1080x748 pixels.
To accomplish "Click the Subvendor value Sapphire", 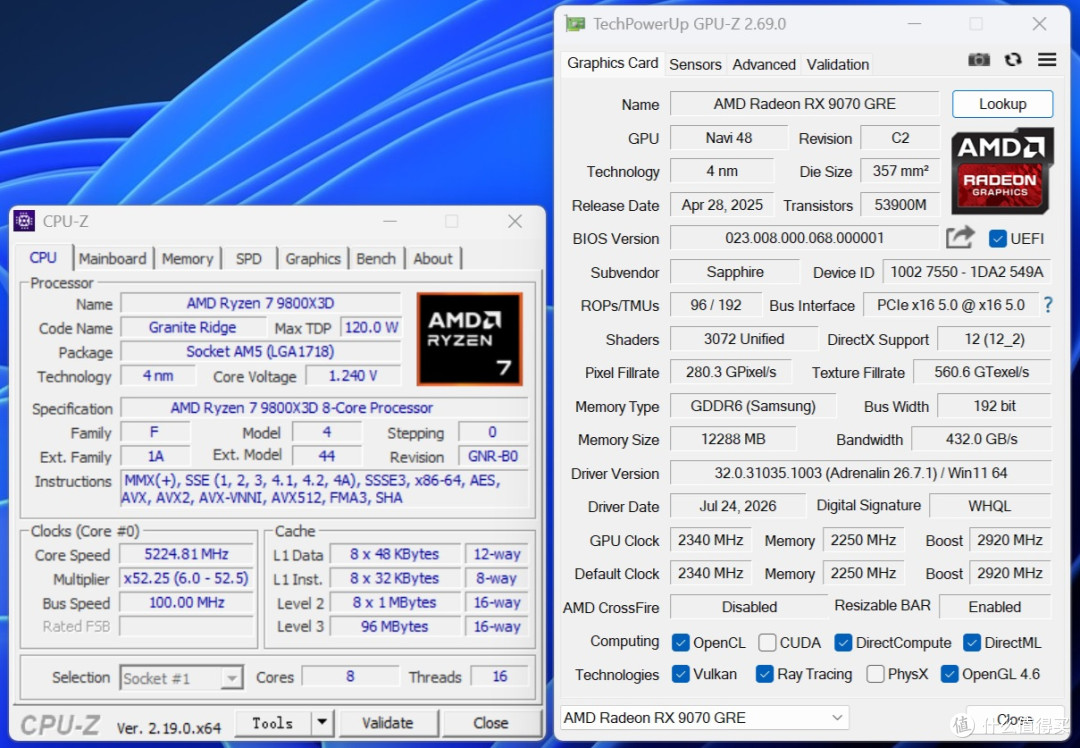I will (x=734, y=272).
